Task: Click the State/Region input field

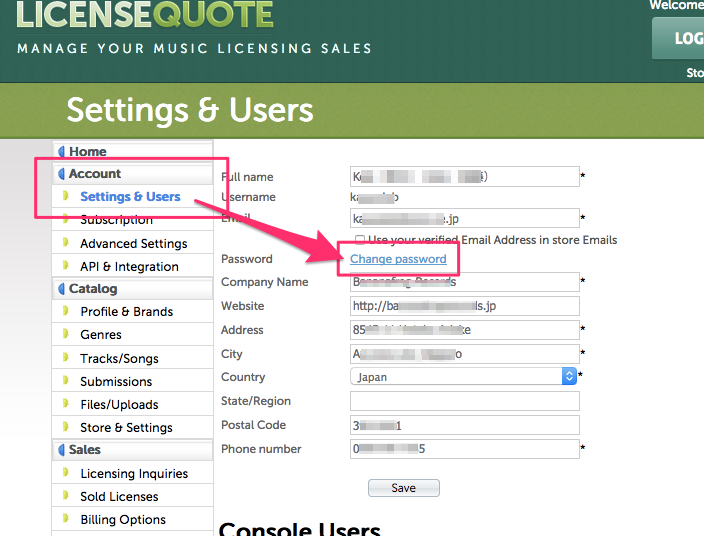Action: tap(465, 401)
